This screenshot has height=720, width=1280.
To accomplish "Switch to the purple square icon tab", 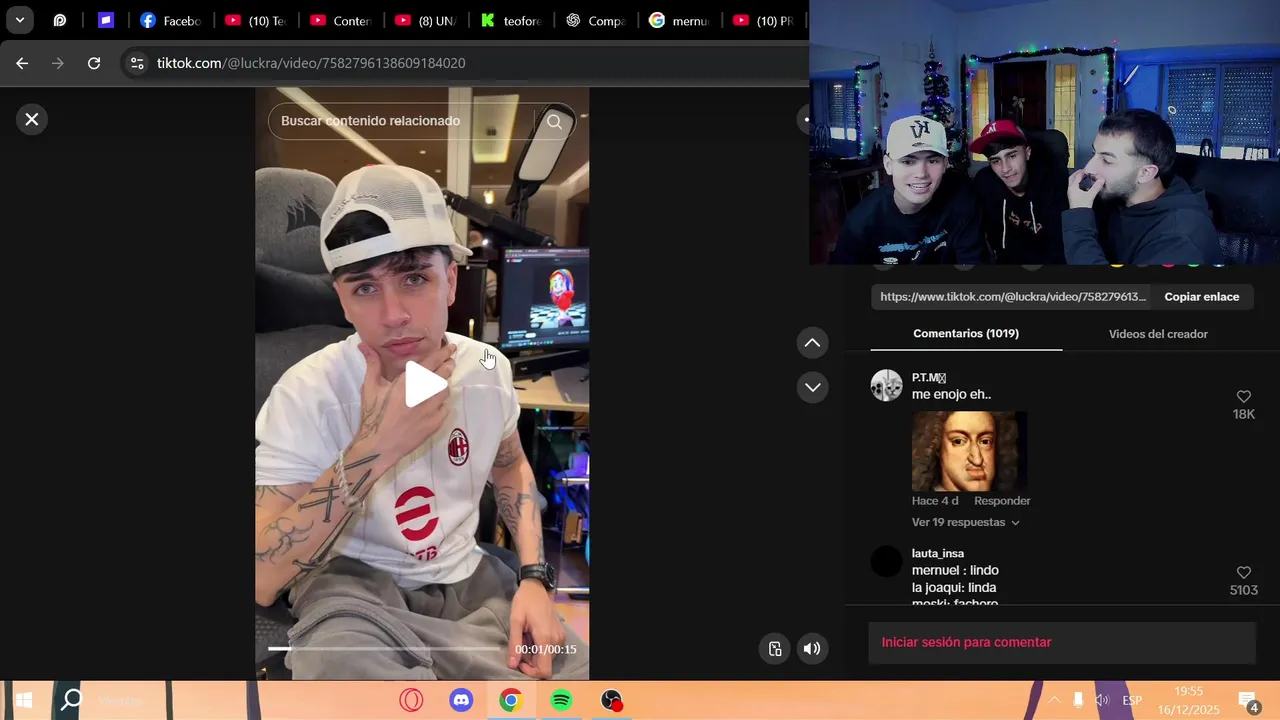I will (105, 20).
